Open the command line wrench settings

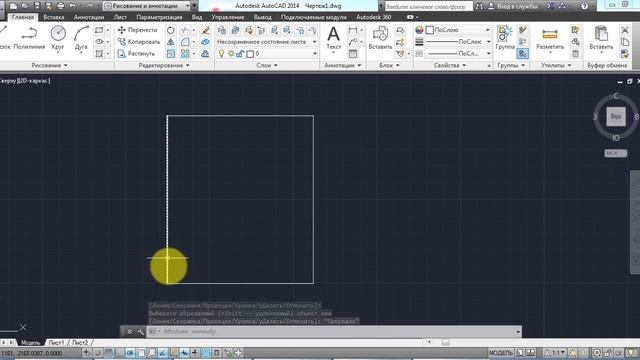coord(140,331)
